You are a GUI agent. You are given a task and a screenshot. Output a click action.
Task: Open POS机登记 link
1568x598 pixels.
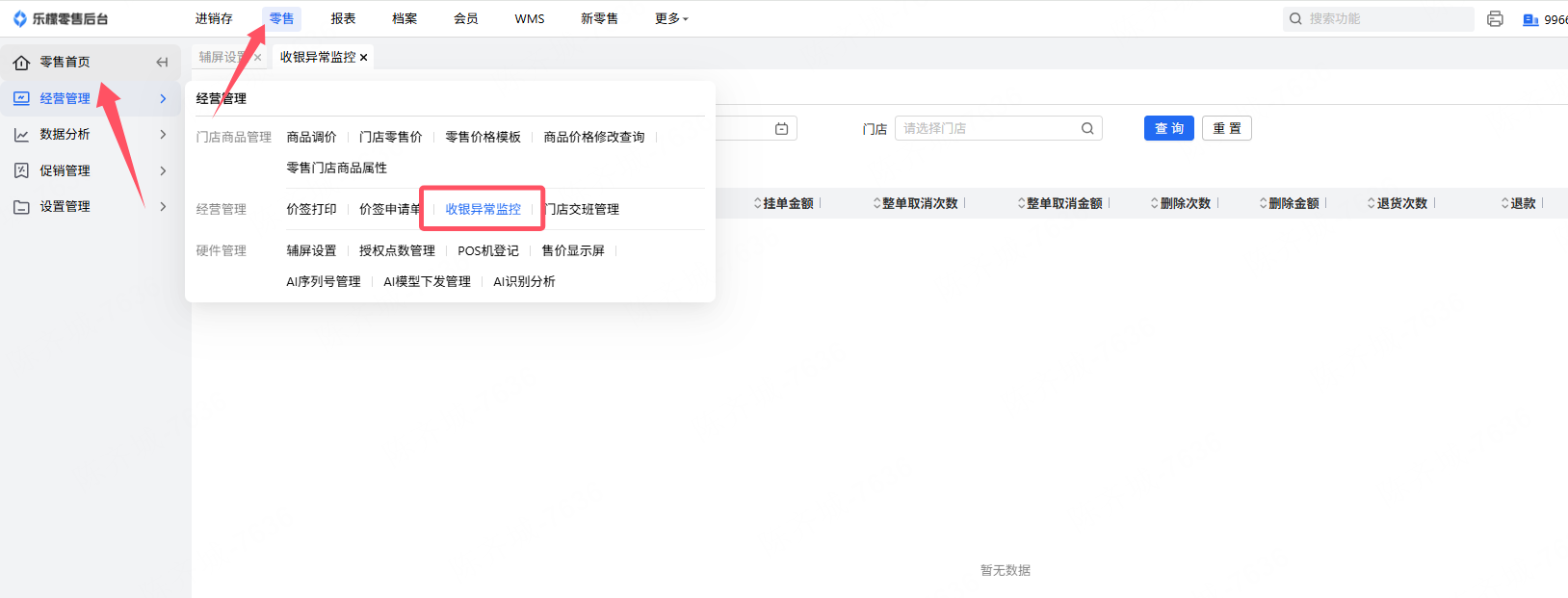488,250
